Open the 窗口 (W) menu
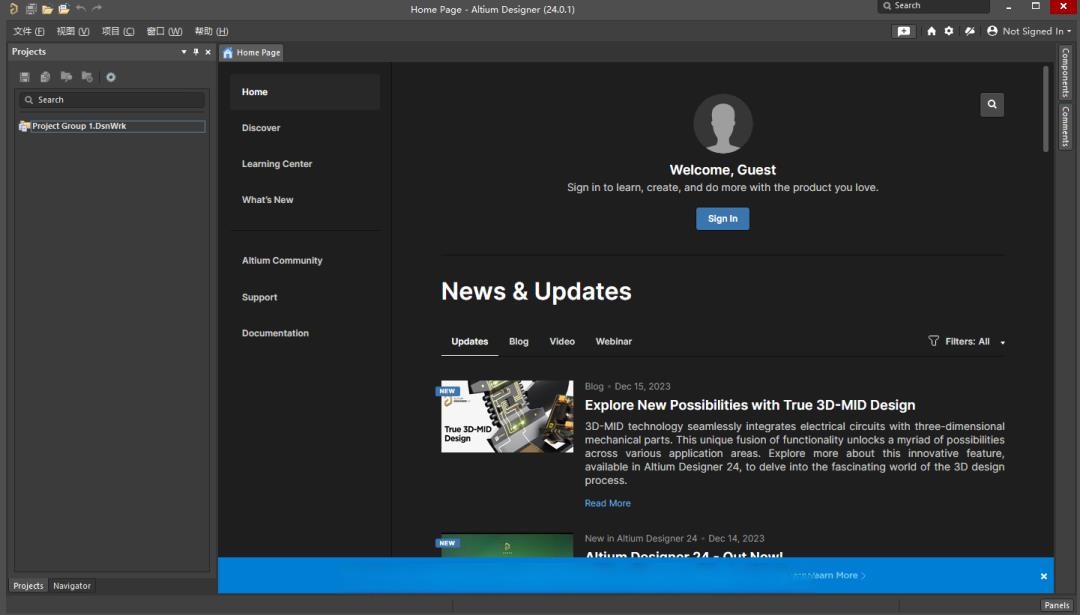Image resolution: width=1080 pixels, height=615 pixels. [165, 31]
